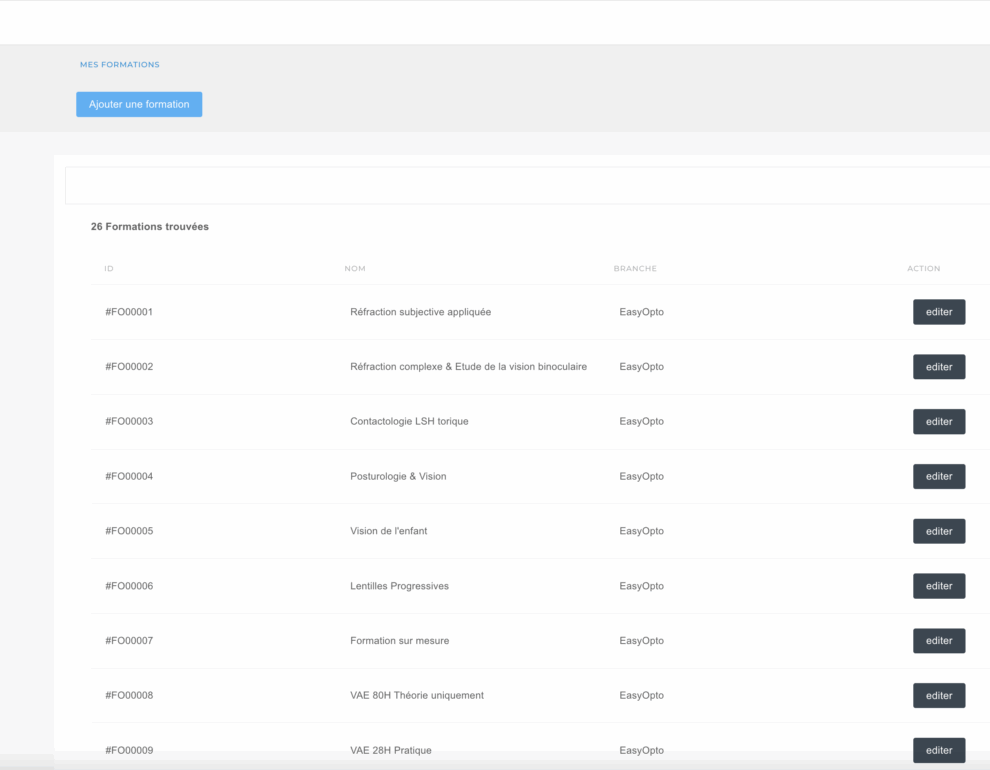Select the #FO00005 ID cell
This screenshot has height=770, width=990.
(129, 531)
